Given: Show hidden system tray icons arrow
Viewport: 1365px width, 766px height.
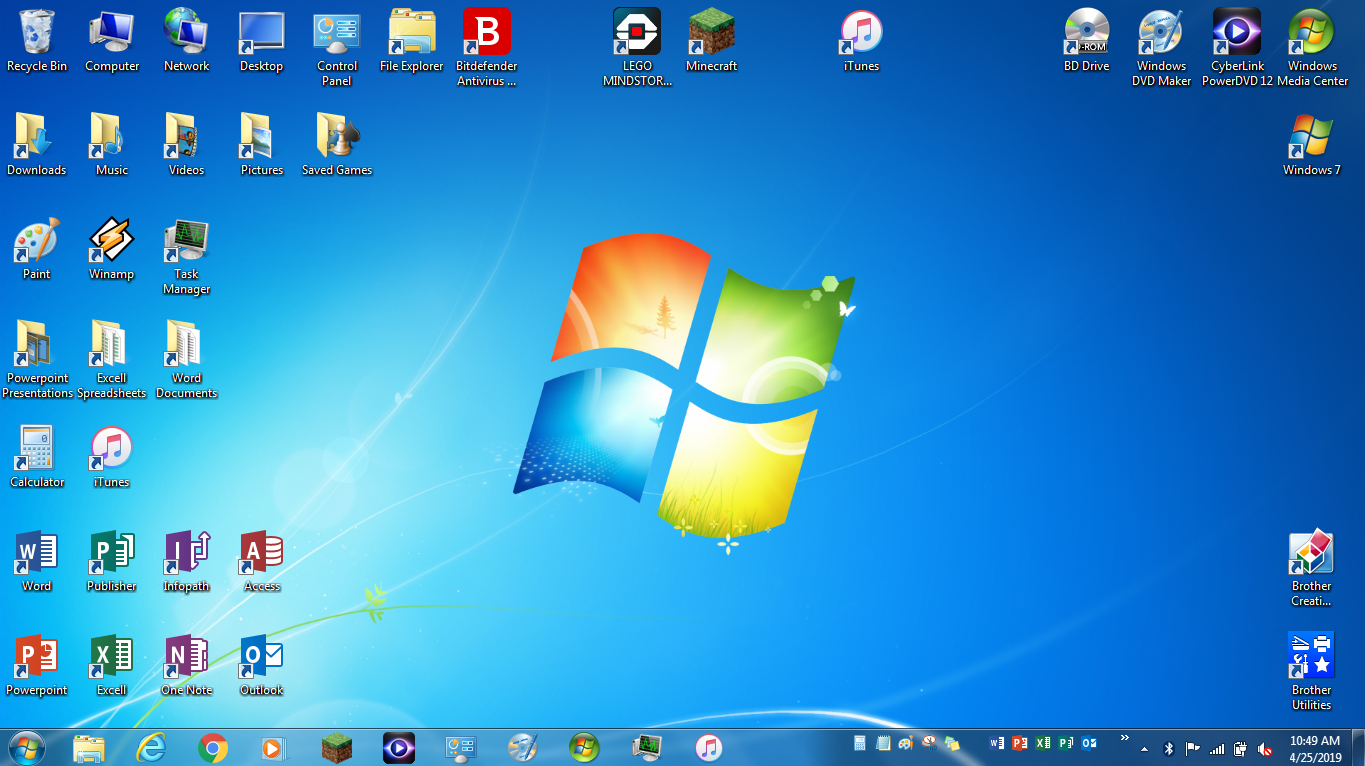Looking at the screenshot, I should pos(1144,748).
